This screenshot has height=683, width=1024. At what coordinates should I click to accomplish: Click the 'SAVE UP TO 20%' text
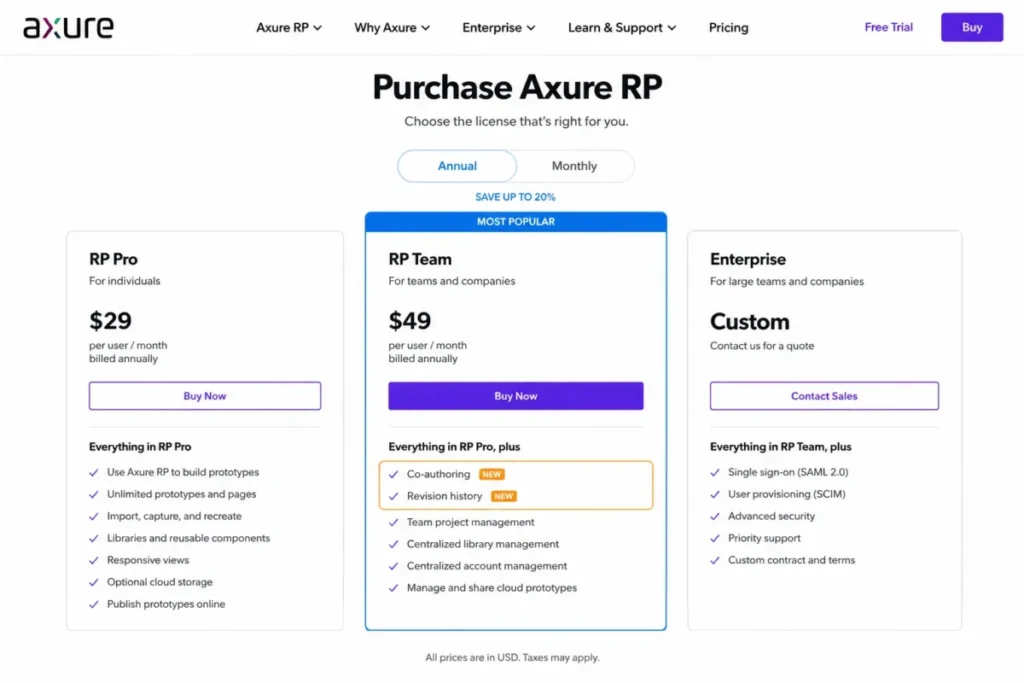[515, 197]
